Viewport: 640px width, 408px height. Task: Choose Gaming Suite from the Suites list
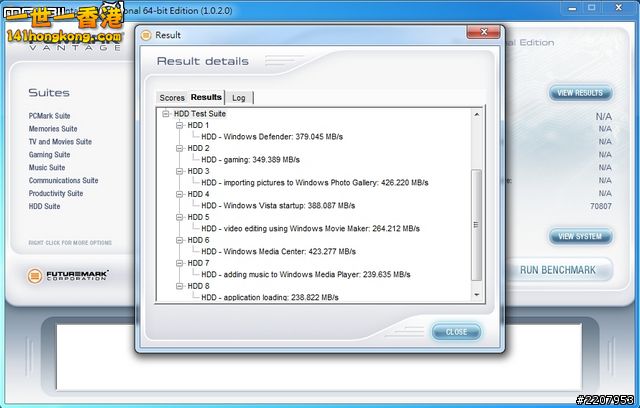click(49, 155)
